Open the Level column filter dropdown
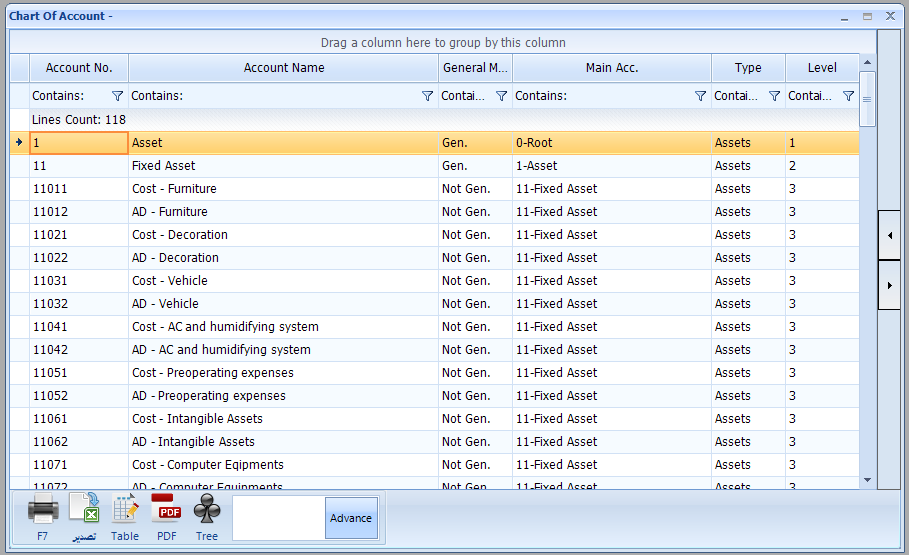Viewport: 909px width, 555px height. pos(848,96)
